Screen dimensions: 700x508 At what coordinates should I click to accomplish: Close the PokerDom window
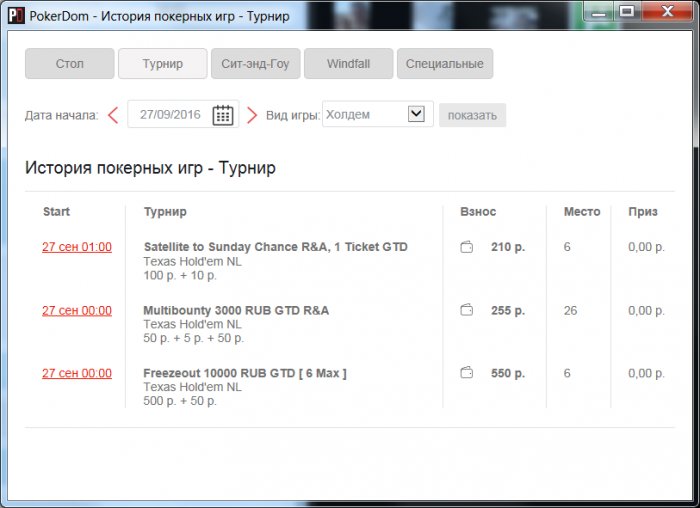667,11
